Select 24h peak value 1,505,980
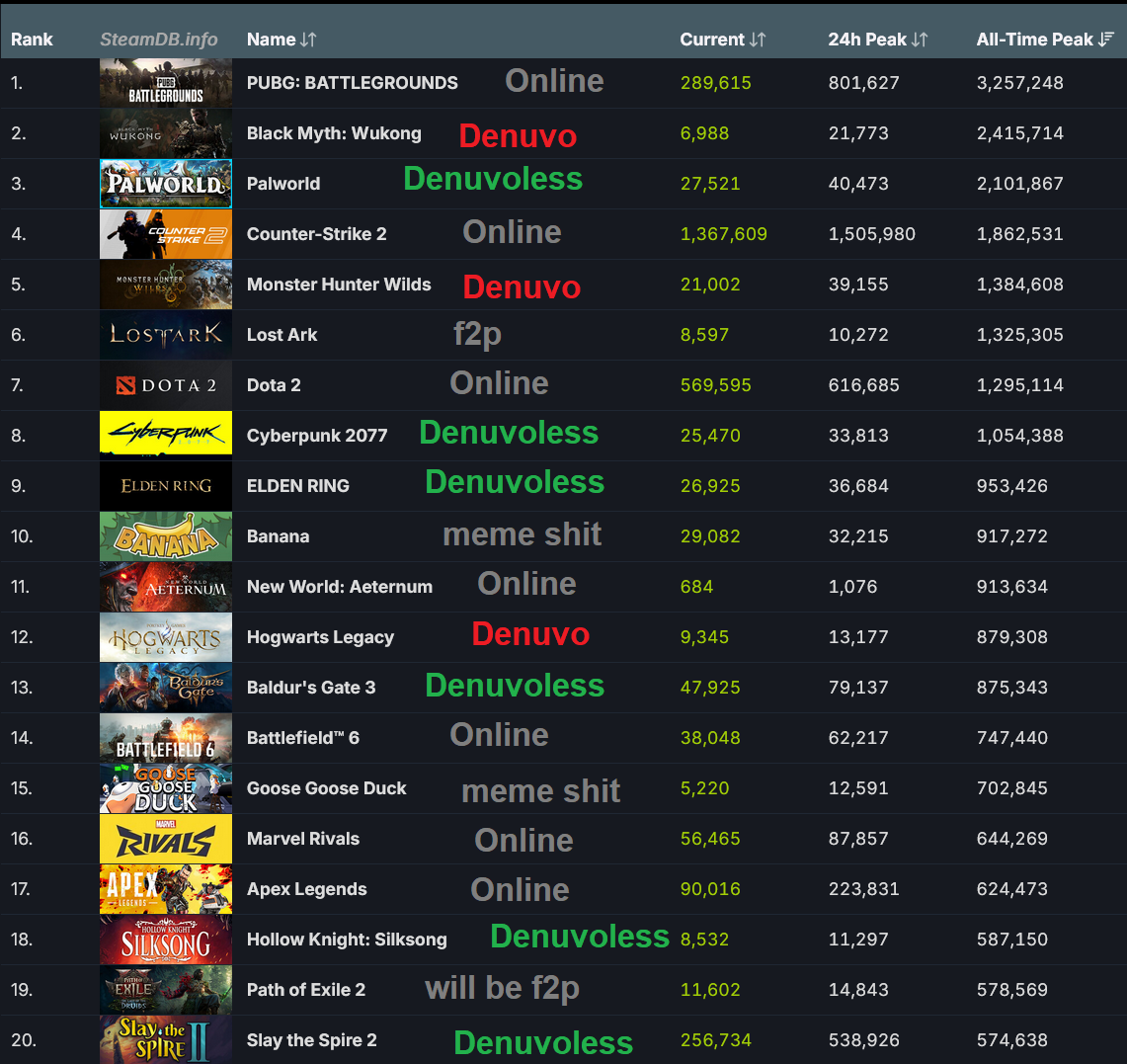 [x=872, y=234]
